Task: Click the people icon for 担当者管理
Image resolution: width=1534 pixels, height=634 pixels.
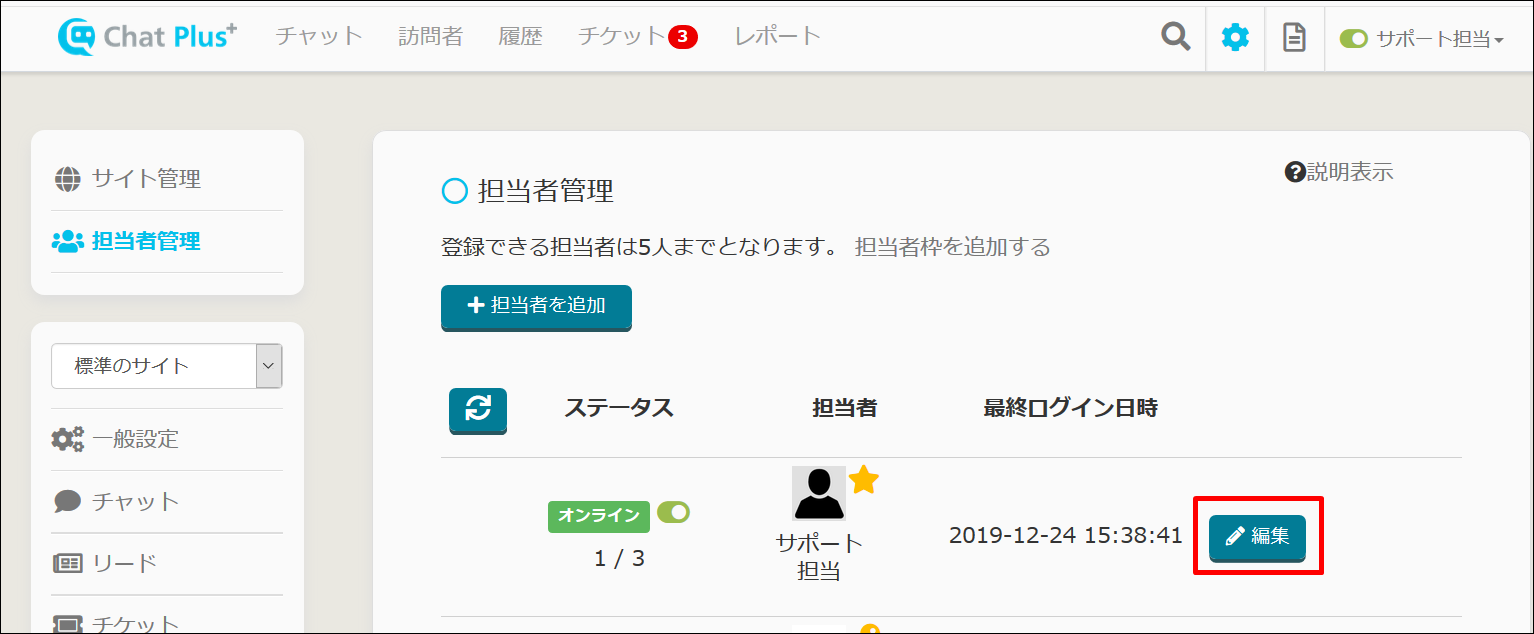Action: pos(67,241)
